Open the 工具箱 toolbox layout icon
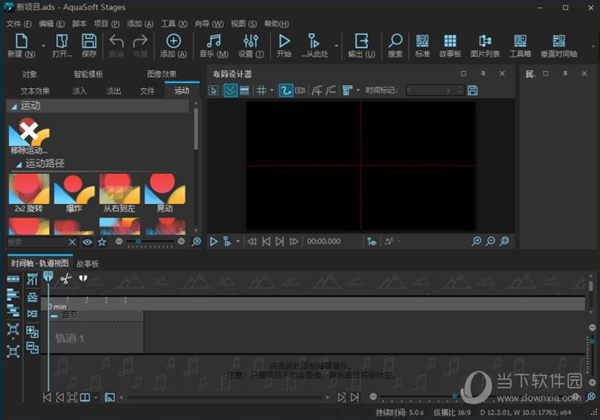Image resolution: width=600 pixels, height=420 pixels. click(x=520, y=41)
